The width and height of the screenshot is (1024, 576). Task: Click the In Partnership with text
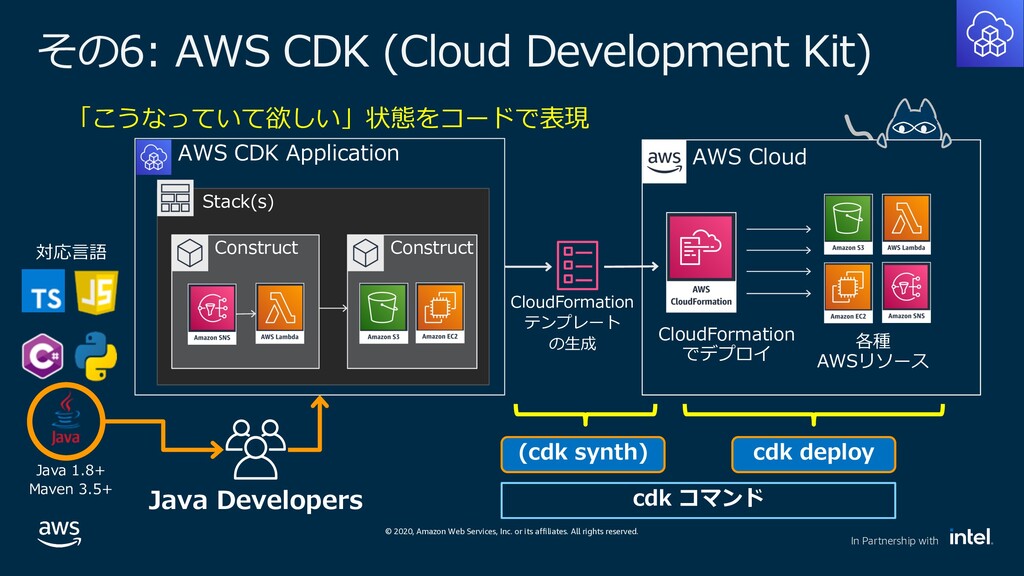pos(894,541)
